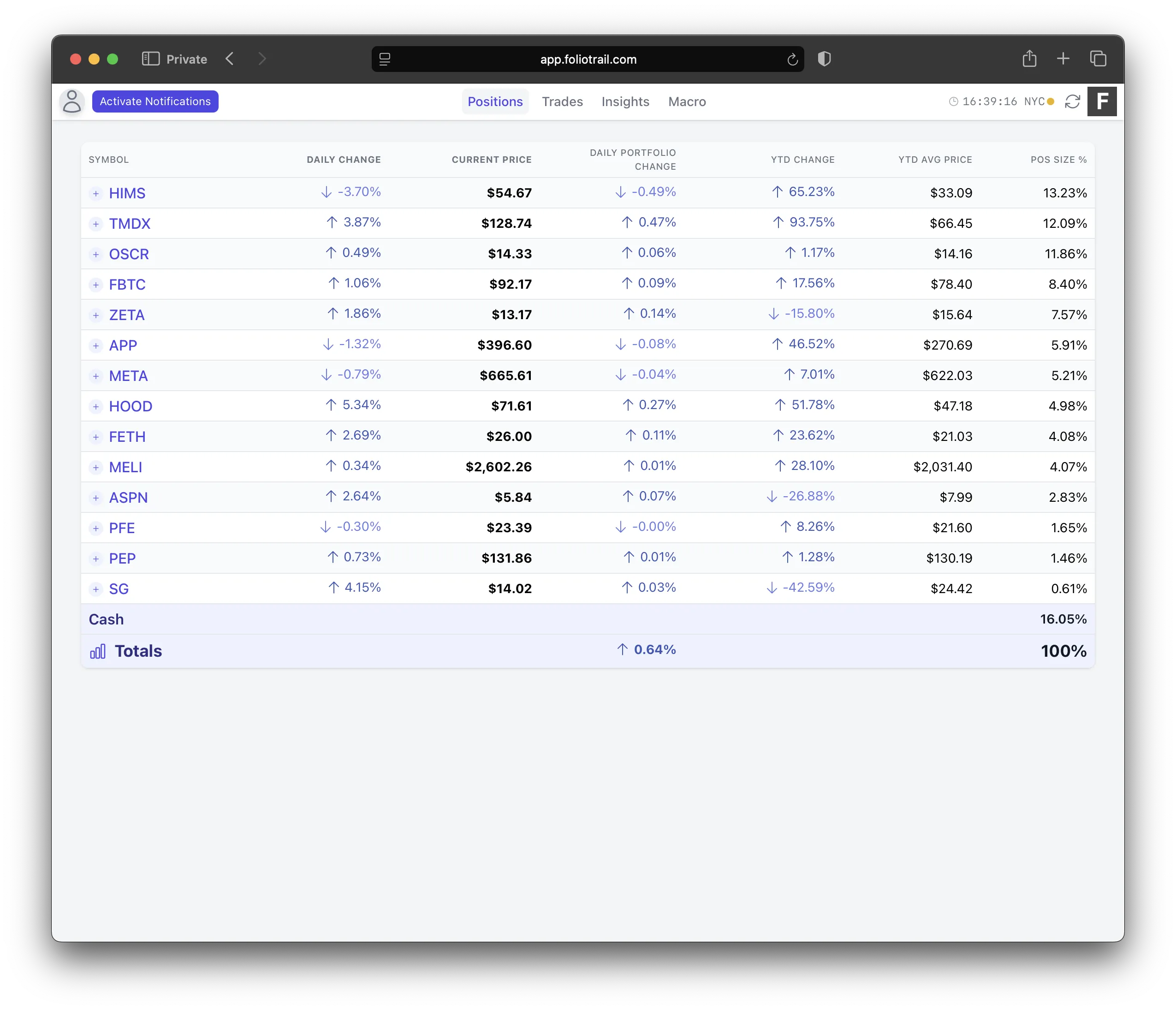Reload the page from the address bar
1176x1010 pixels.
792,59
